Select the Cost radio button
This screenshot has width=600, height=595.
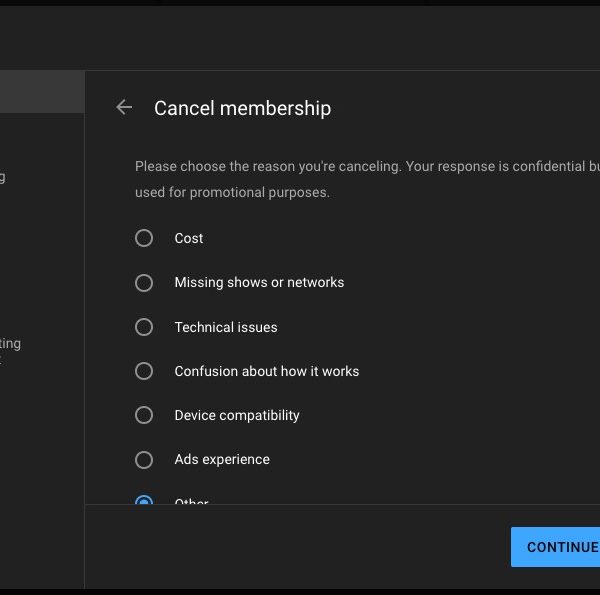pyautogui.click(x=144, y=238)
